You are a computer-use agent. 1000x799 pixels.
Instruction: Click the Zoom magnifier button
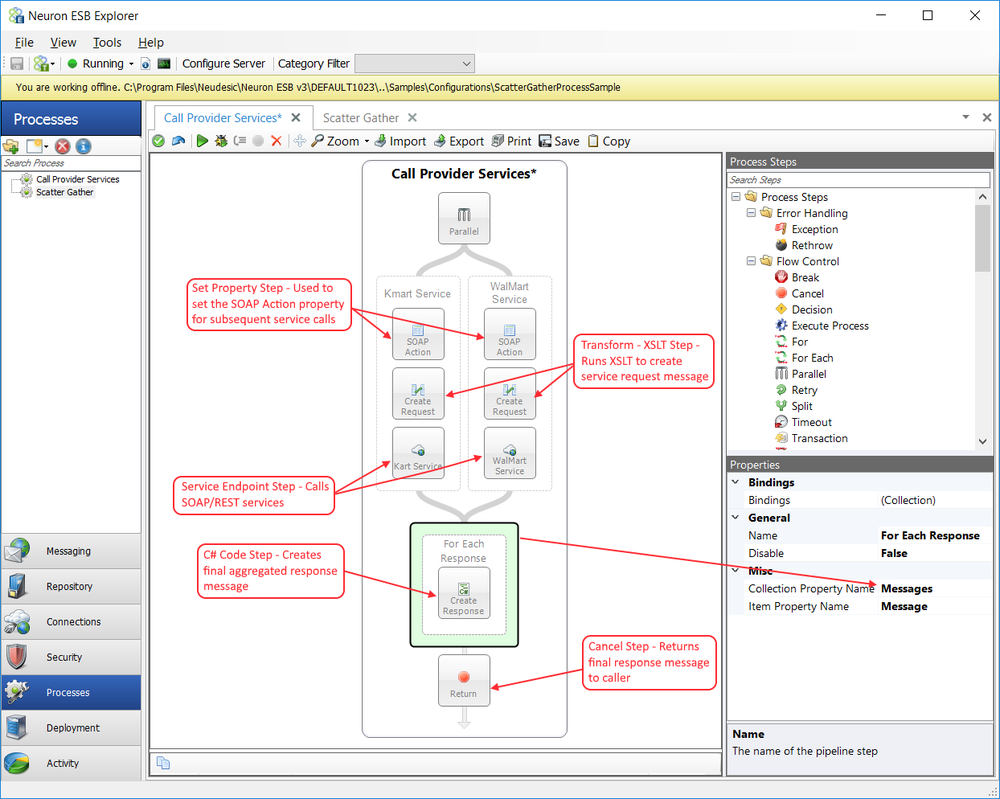(335, 141)
